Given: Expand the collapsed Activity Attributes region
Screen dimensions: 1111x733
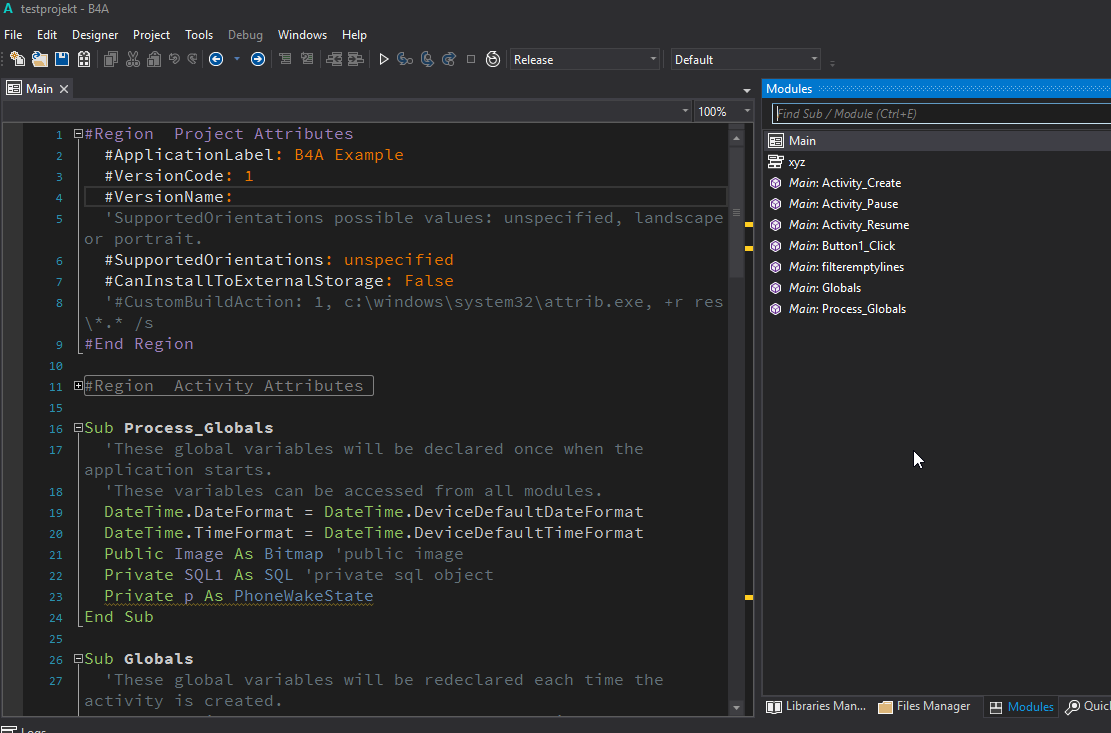Looking at the screenshot, I should pyautogui.click(x=78, y=386).
